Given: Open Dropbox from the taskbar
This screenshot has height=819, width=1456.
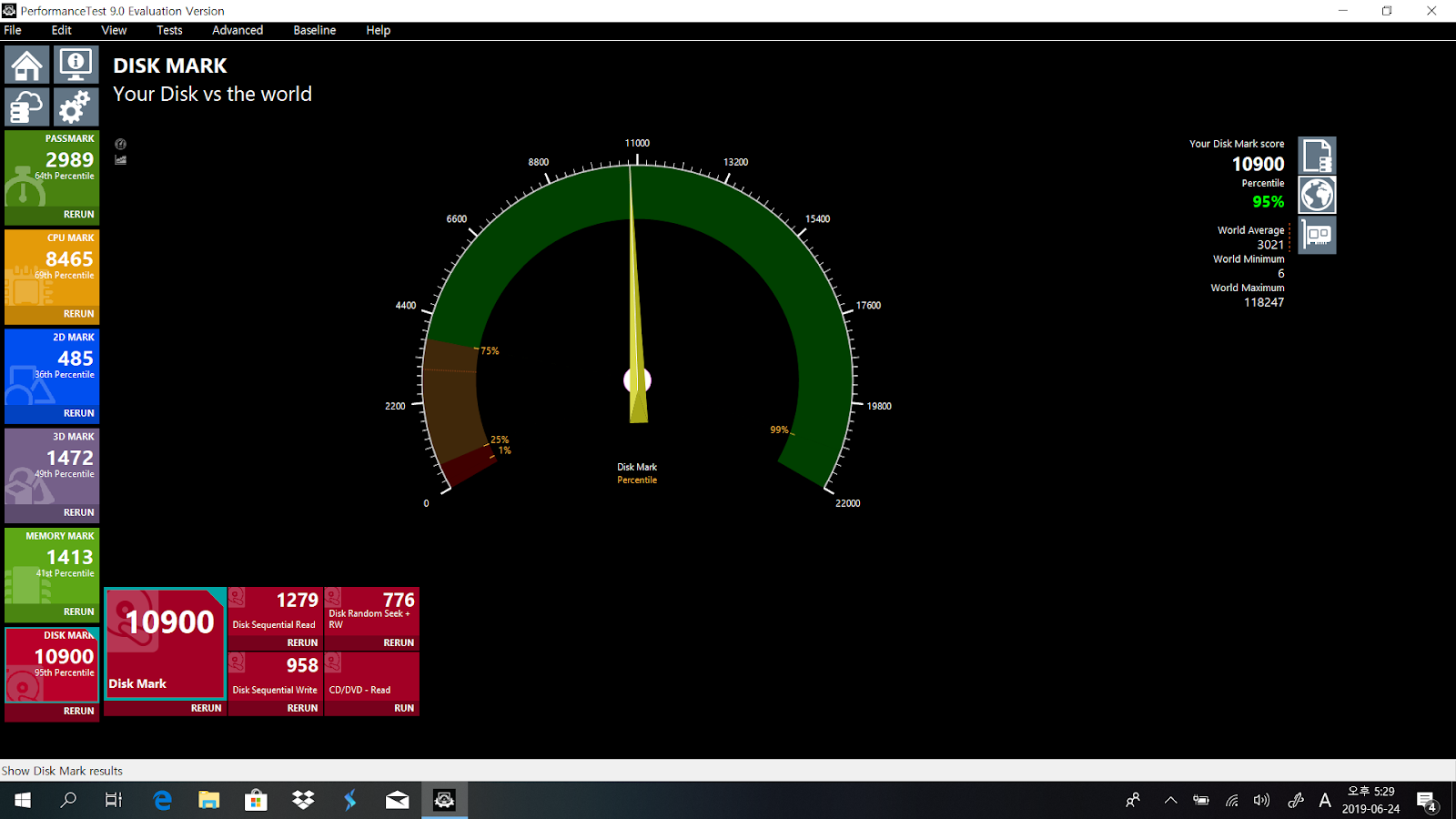Looking at the screenshot, I should [303, 800].
